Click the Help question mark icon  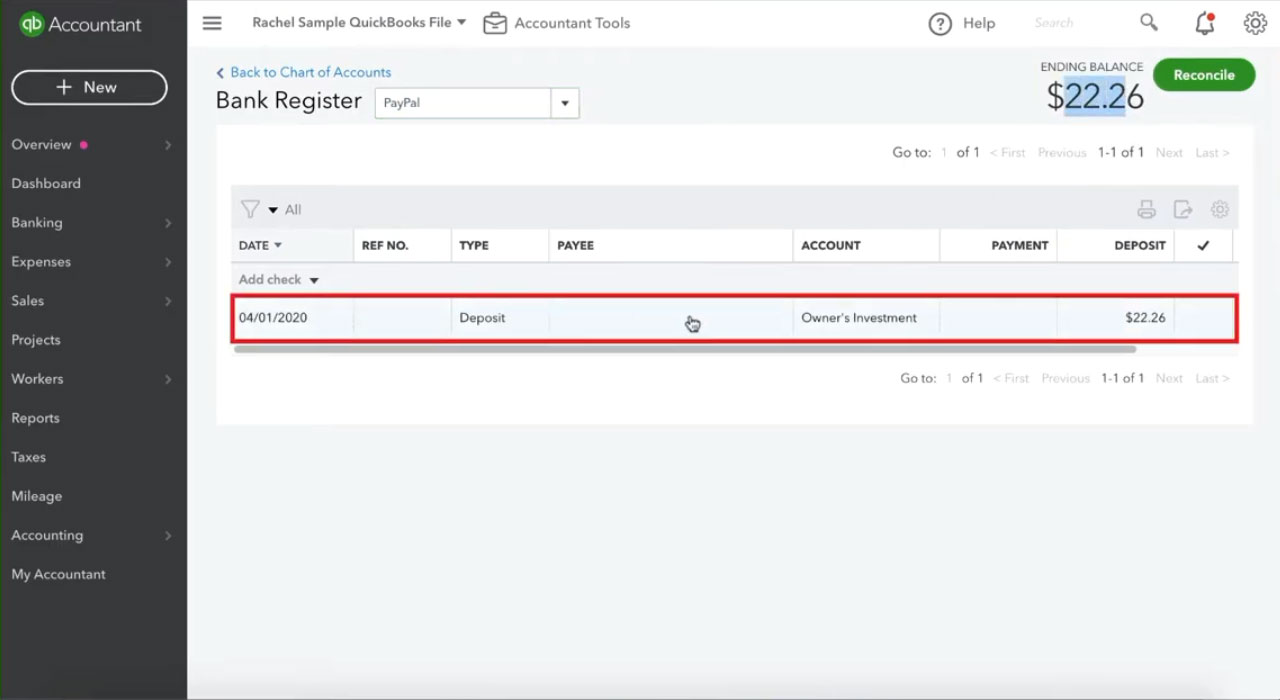coord(940,24)
